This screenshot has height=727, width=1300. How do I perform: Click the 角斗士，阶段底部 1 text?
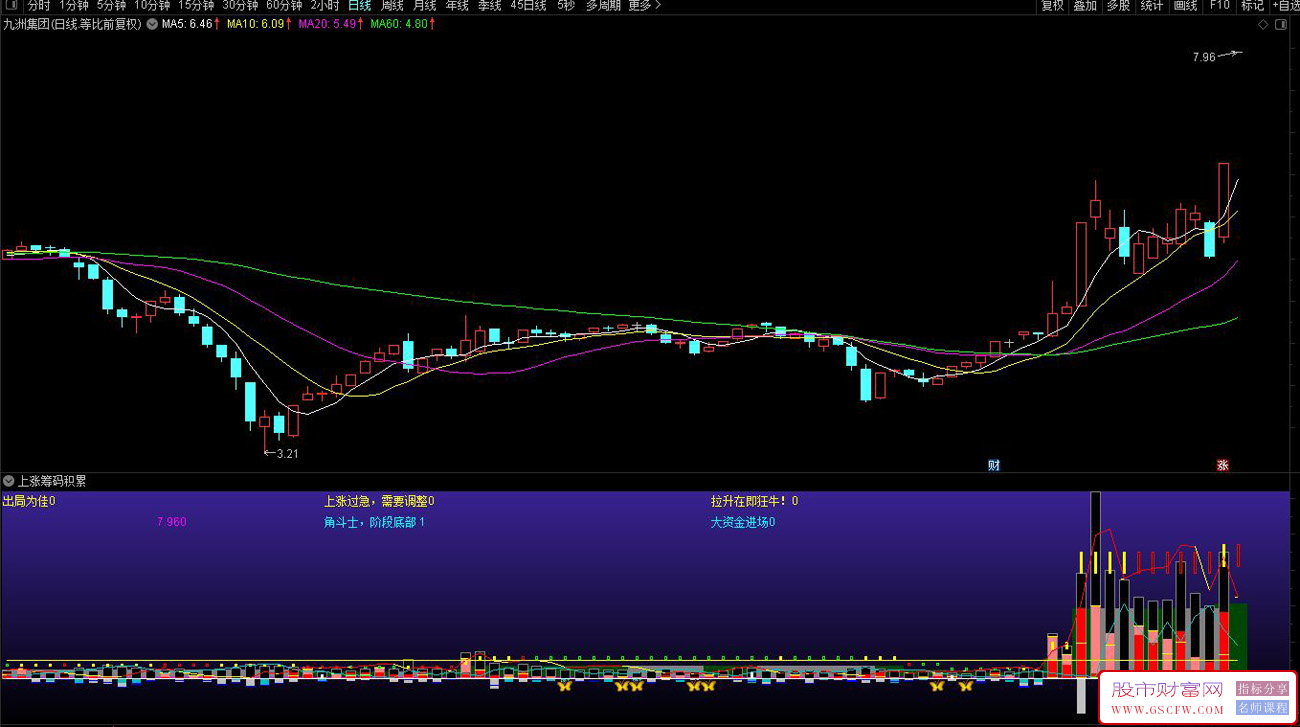point(374,522)
